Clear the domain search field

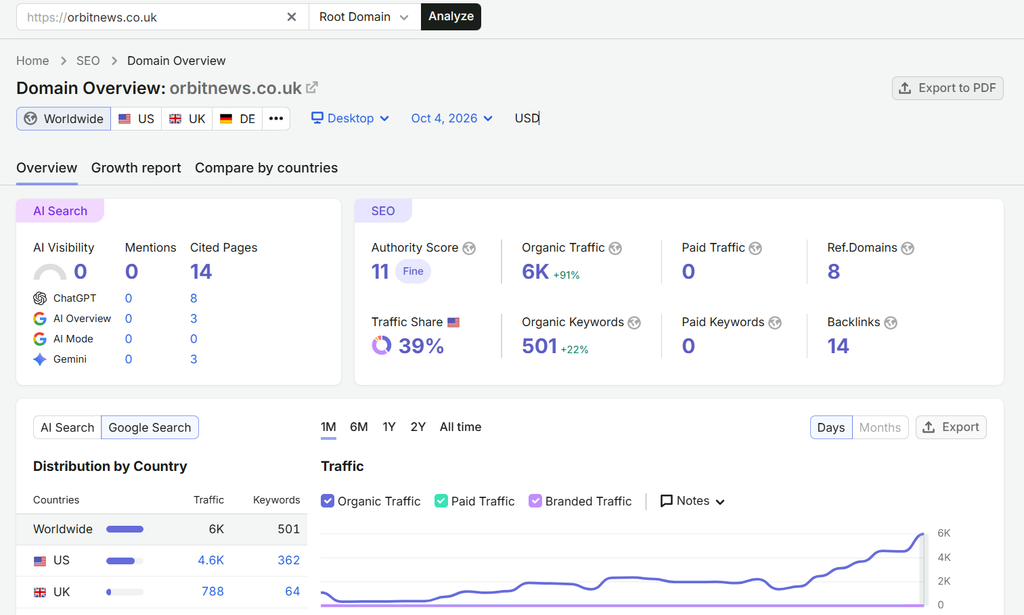291,17
